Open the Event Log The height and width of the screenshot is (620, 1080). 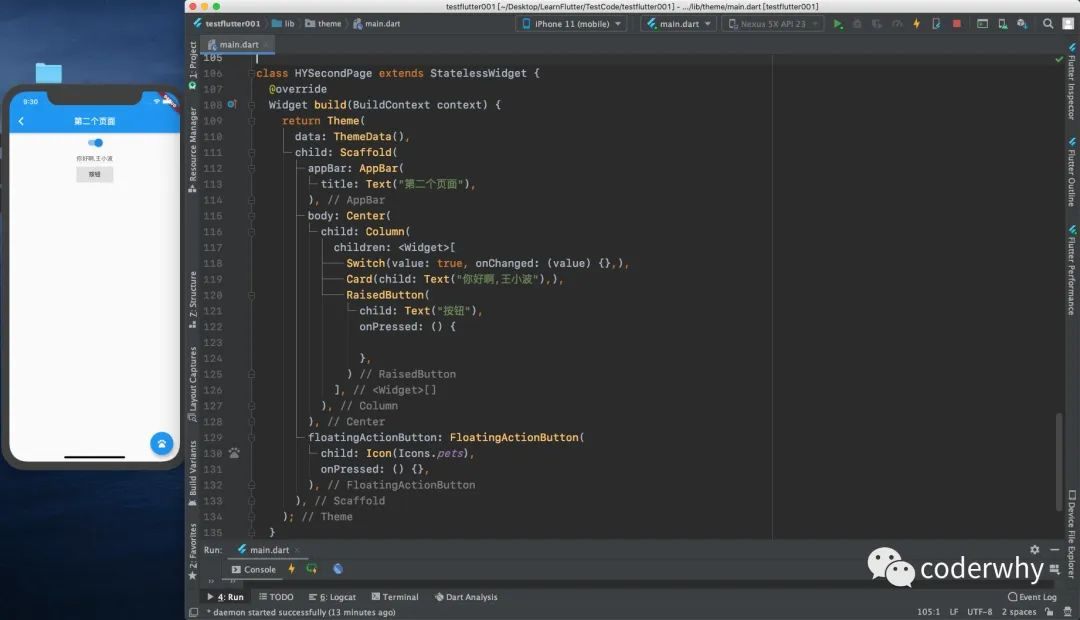click(1032, 597)
